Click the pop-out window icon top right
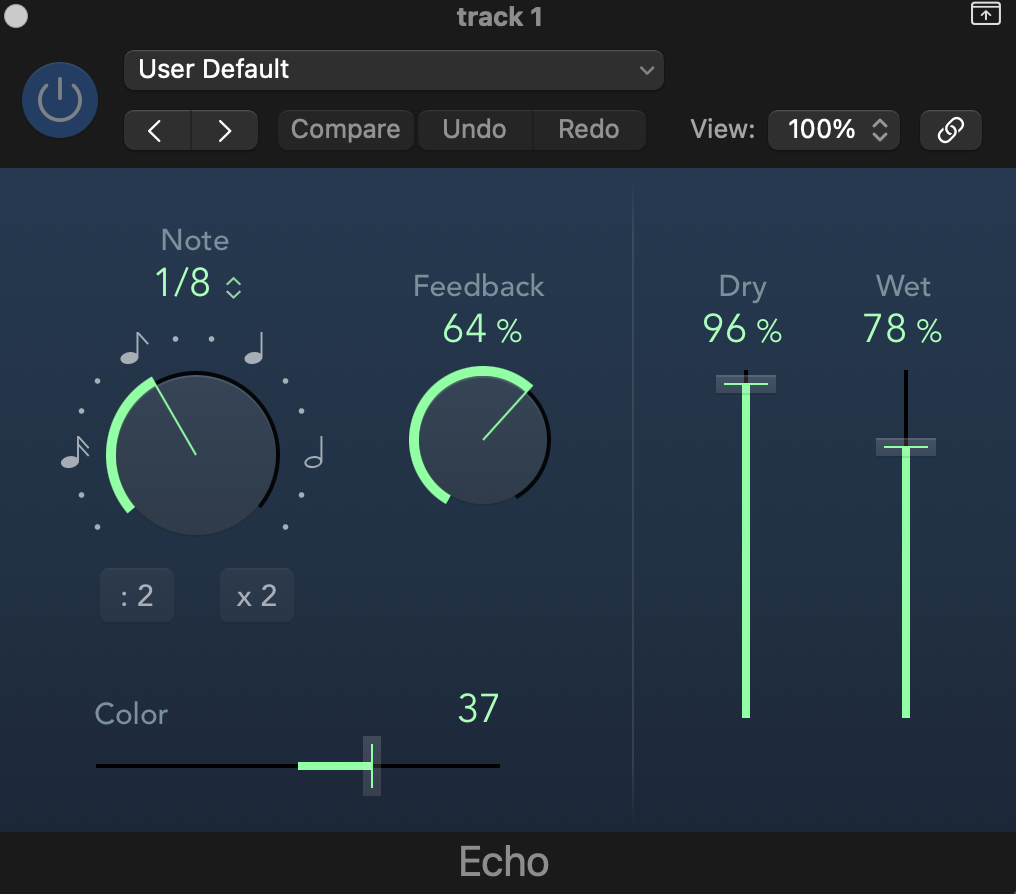This screenshot has height=894, width=1016. 986,13
